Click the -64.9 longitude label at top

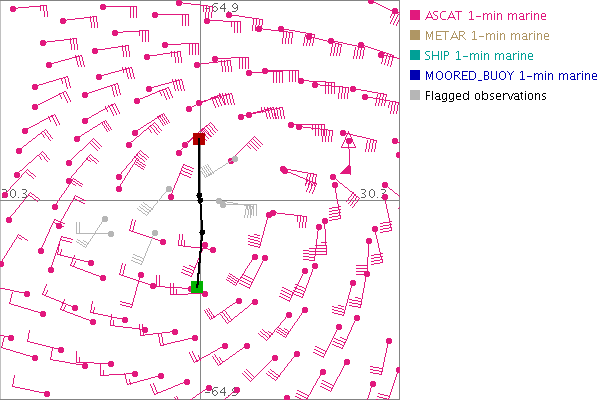222,8
